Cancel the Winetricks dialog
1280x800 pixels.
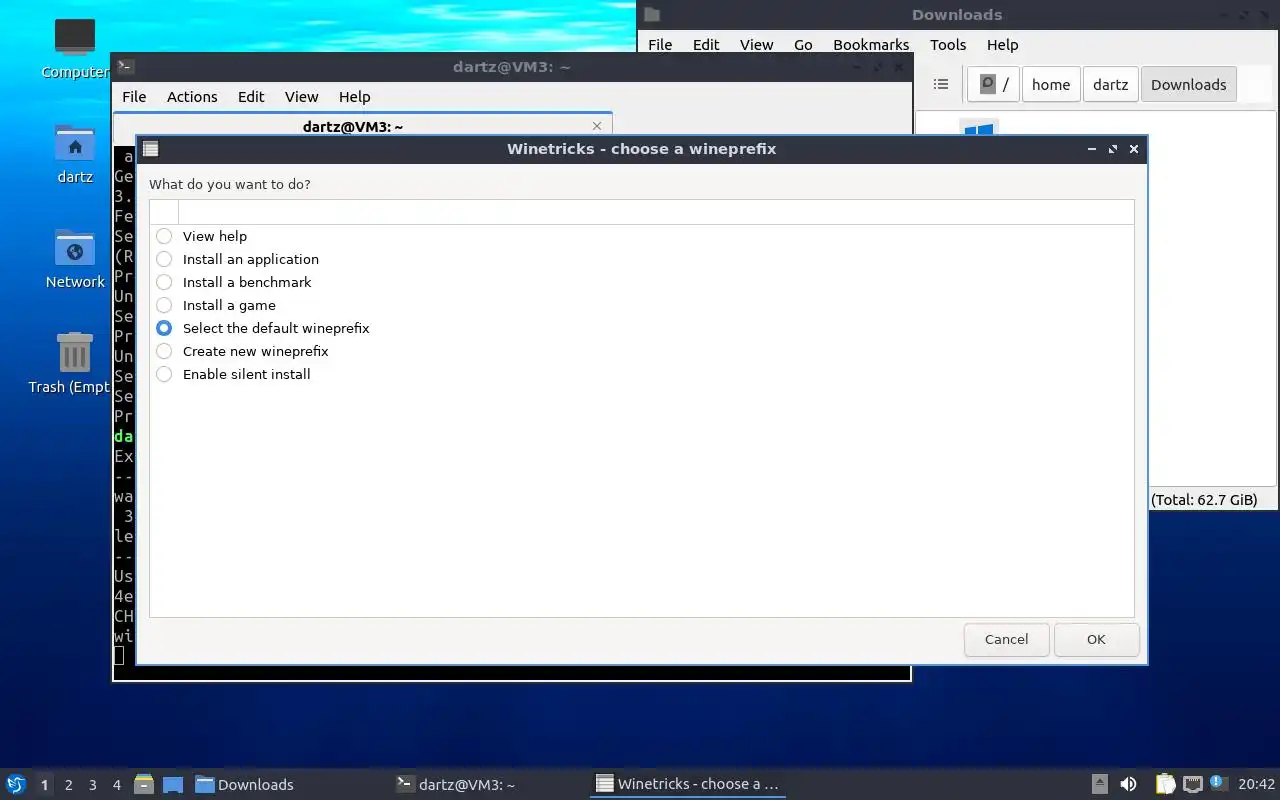pyautogui.click(x=1006, y=640)
